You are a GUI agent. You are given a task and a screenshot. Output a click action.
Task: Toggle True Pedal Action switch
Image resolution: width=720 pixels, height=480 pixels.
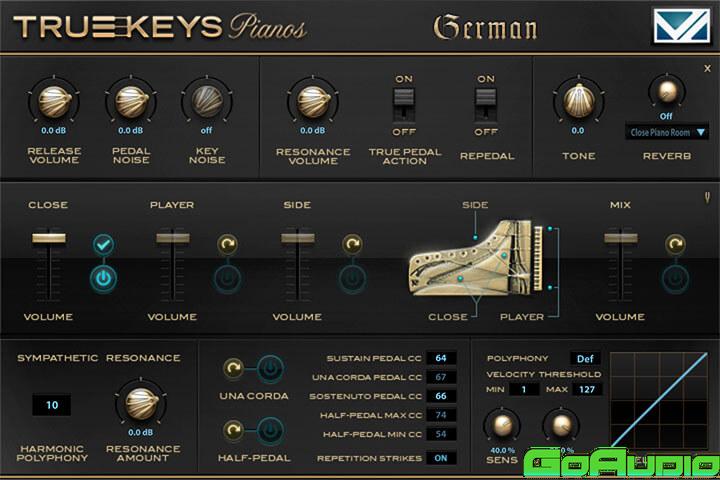(404, 105)
